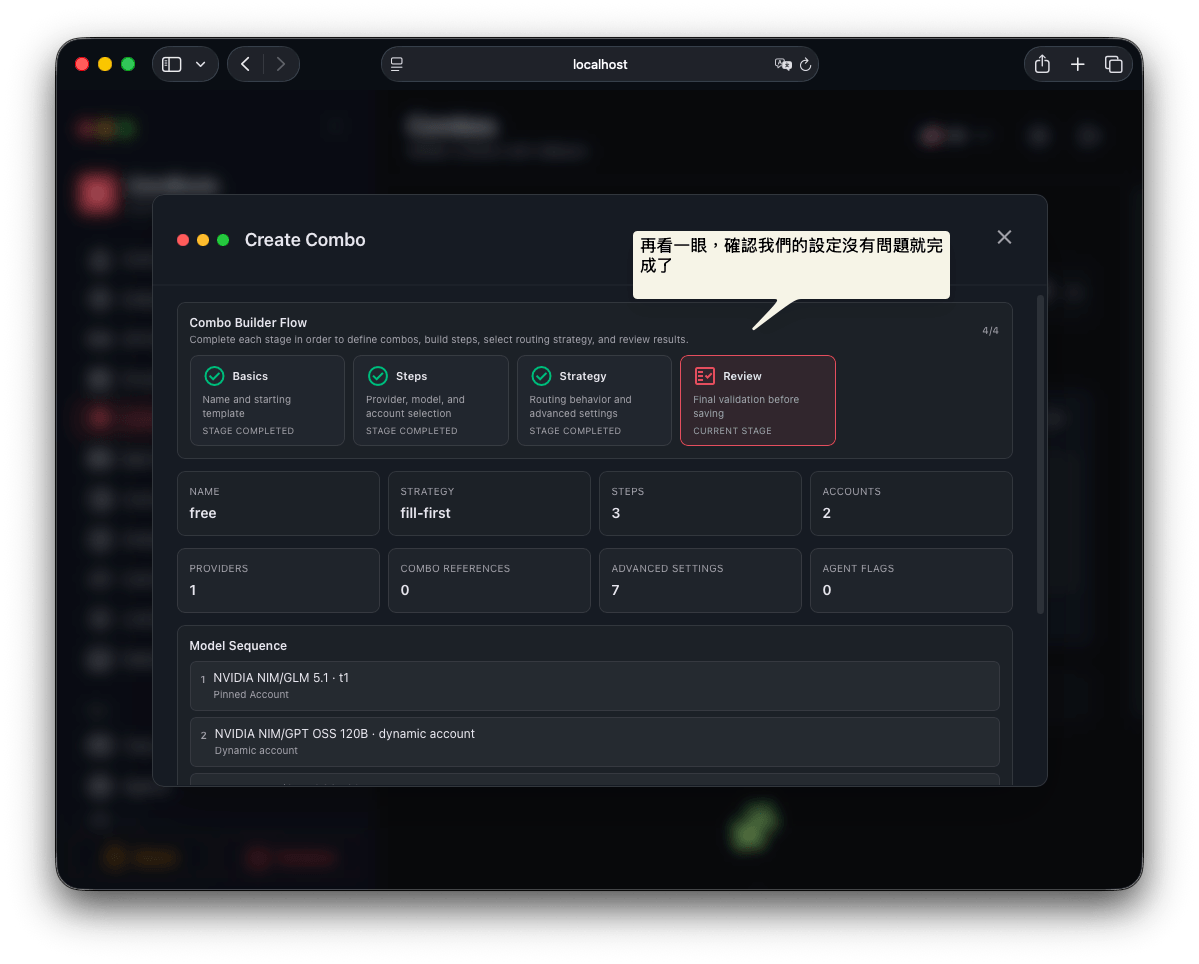Click the NAME card showing free
This screenshot has height=964, width=1199.
(278, 504)
